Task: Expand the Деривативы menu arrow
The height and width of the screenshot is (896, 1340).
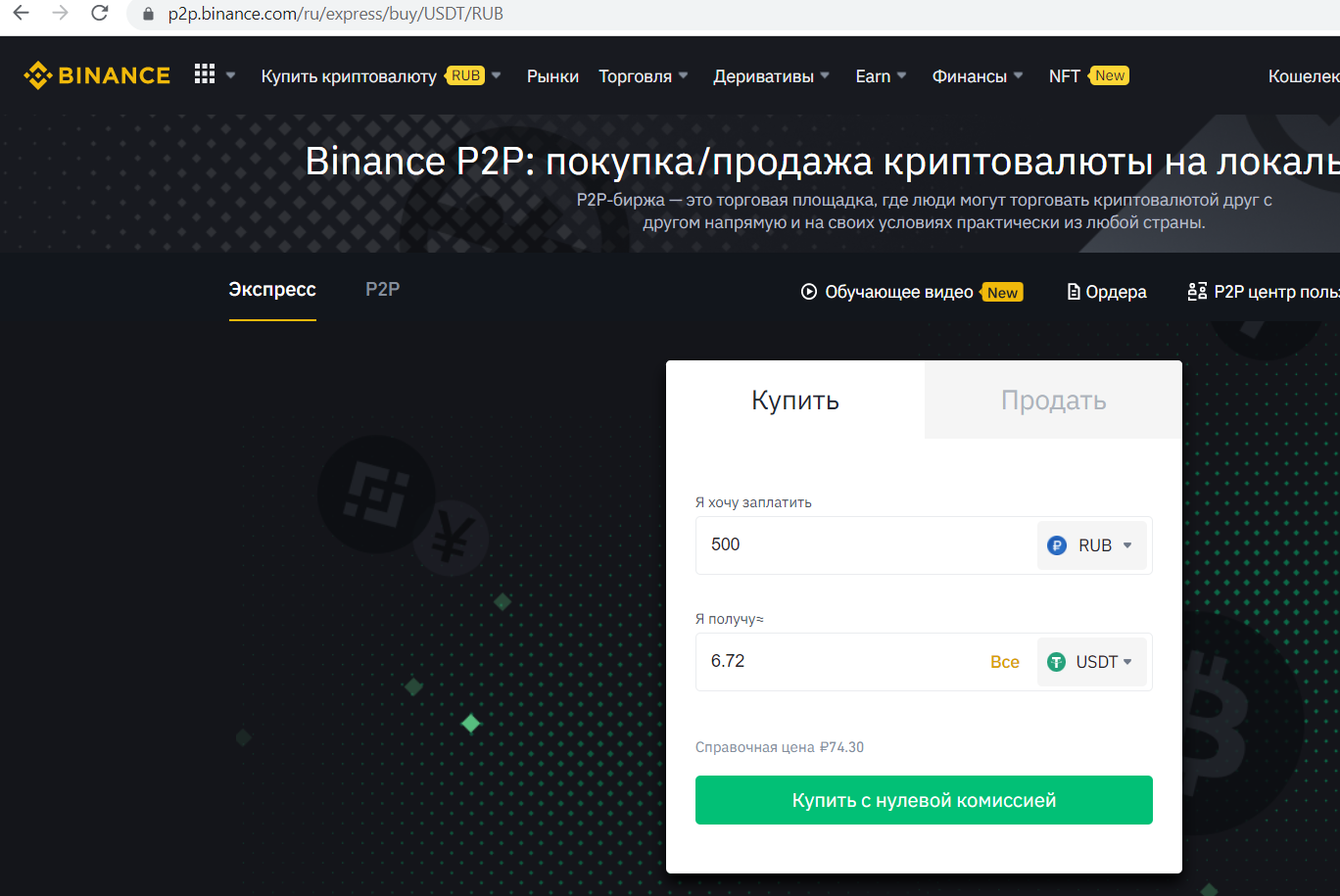Action: click(x=825, y=75)
